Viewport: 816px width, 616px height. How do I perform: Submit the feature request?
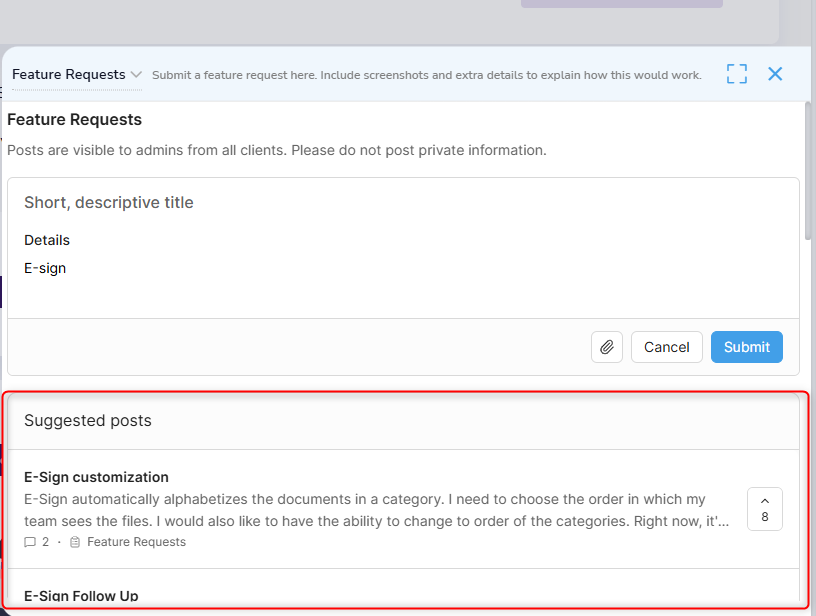[x=746, y=347]
